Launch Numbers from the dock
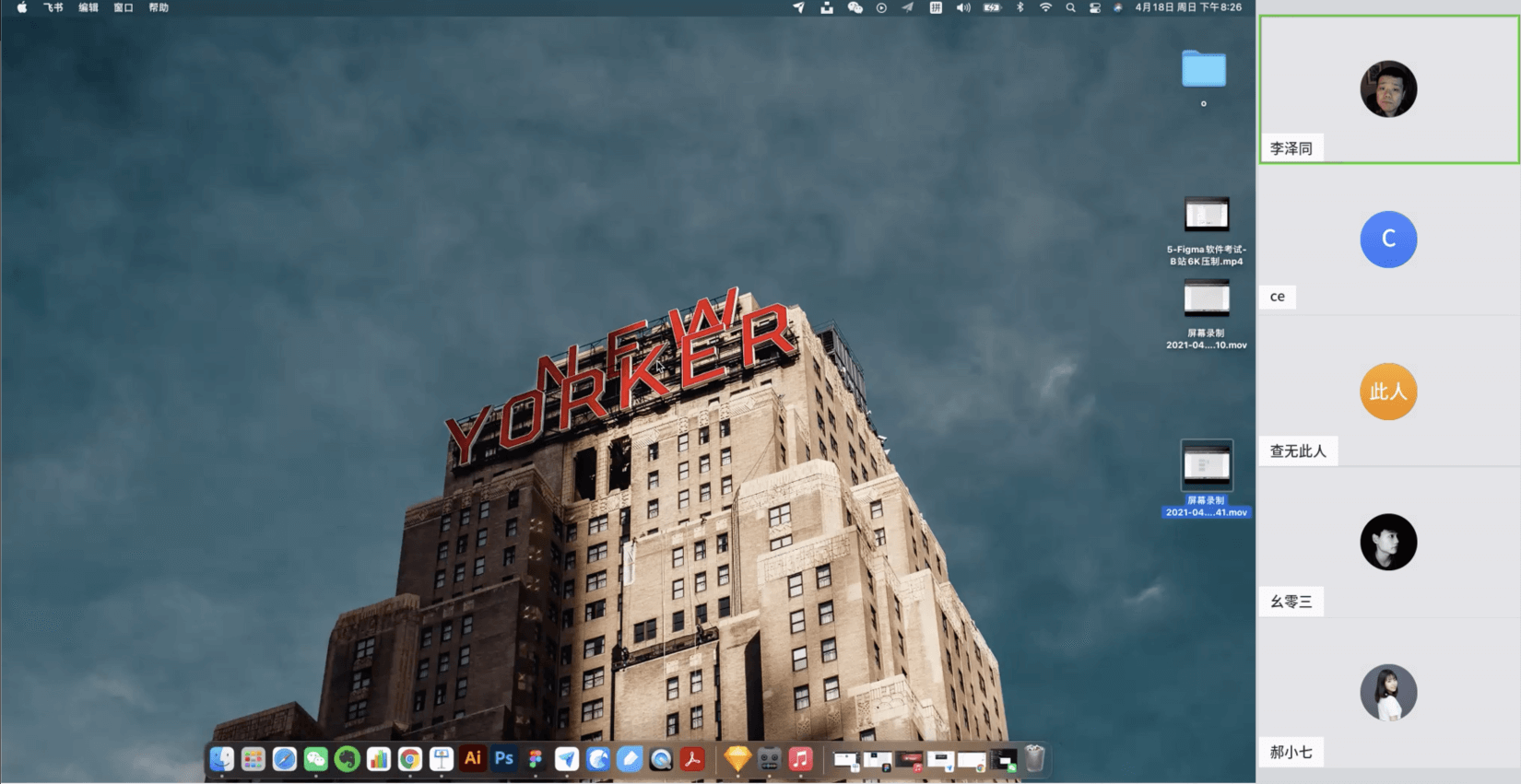 point(378,759)
